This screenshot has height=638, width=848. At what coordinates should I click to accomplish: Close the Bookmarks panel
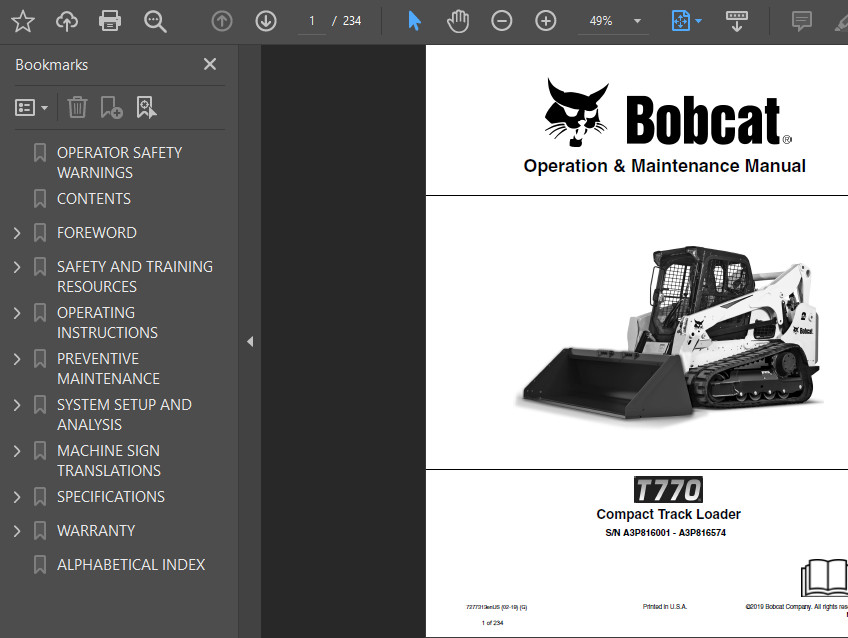[x=210, y=64]
